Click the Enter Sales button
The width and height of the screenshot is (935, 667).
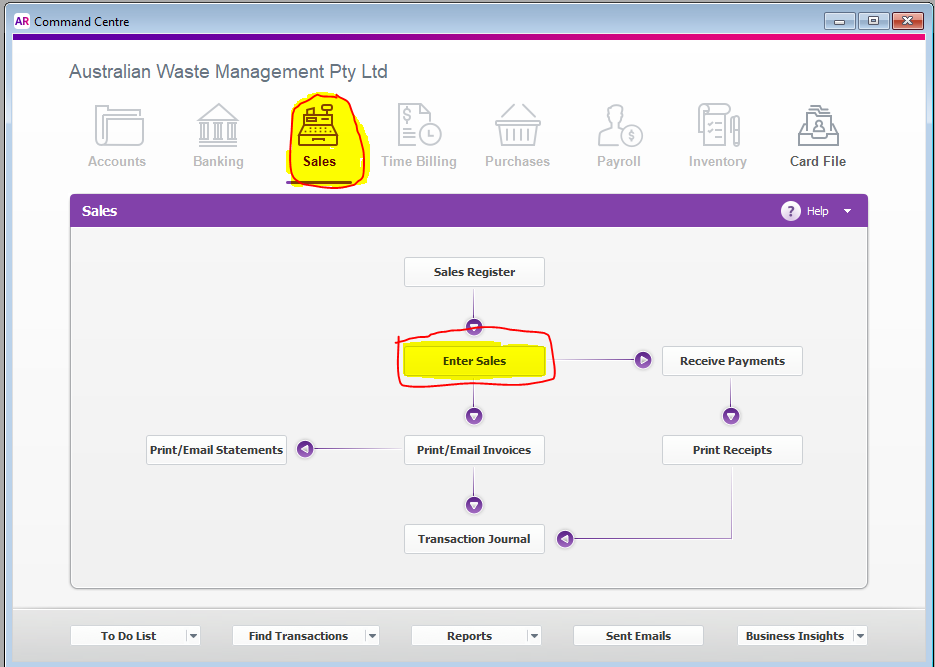point(474,361)
